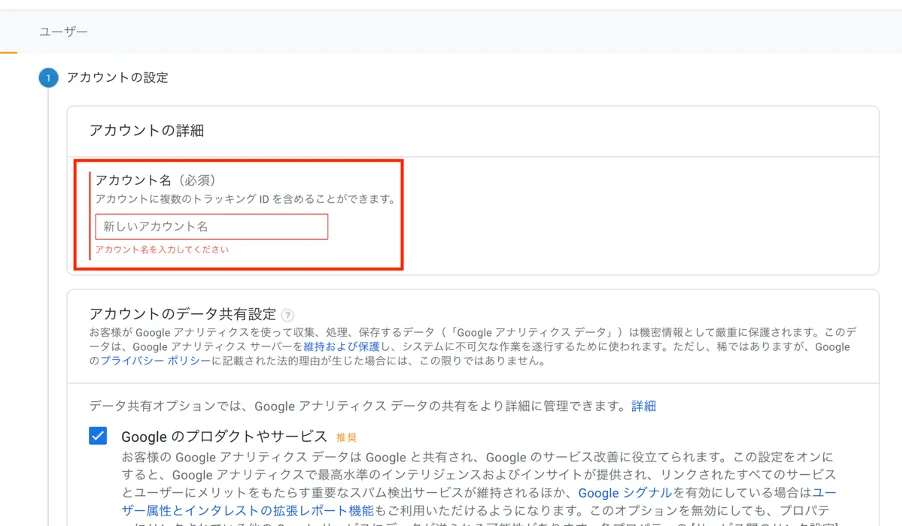This screenshot has height=526, width=902.
Task: Click the blue step 1 circle icon
Action: coord(48,78)
